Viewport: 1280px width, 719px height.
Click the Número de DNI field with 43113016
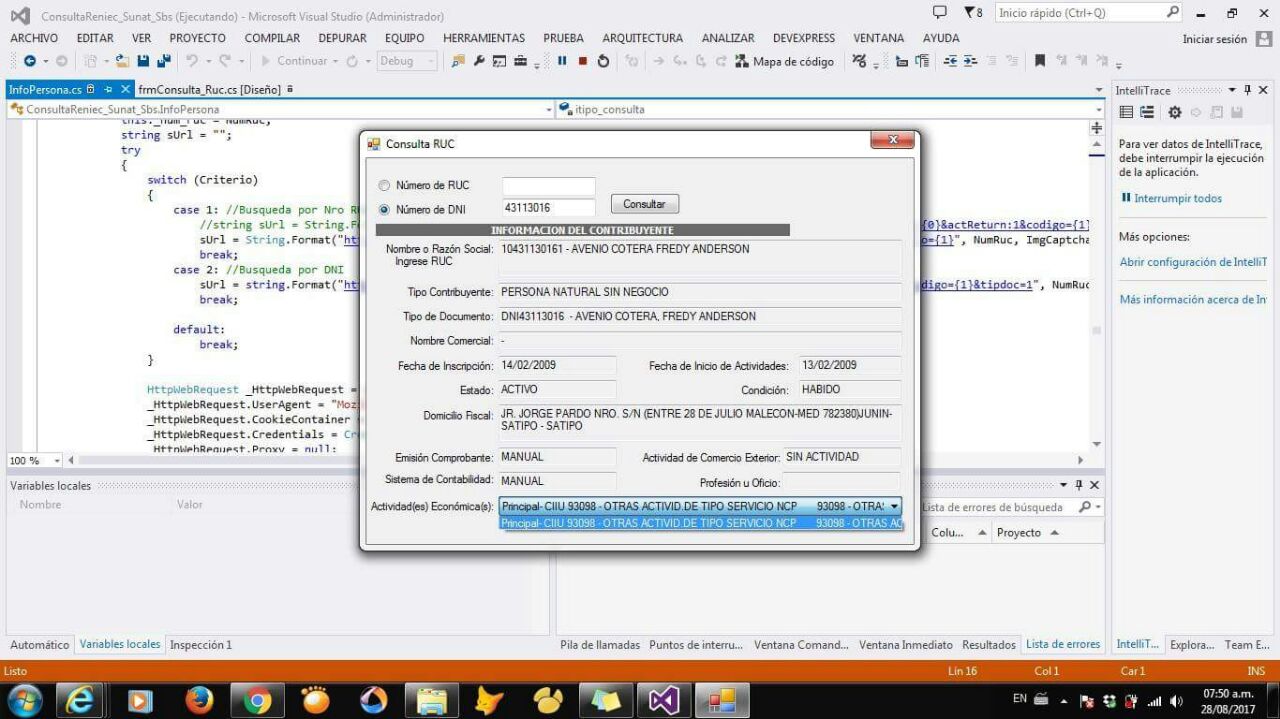click(548, 208)
